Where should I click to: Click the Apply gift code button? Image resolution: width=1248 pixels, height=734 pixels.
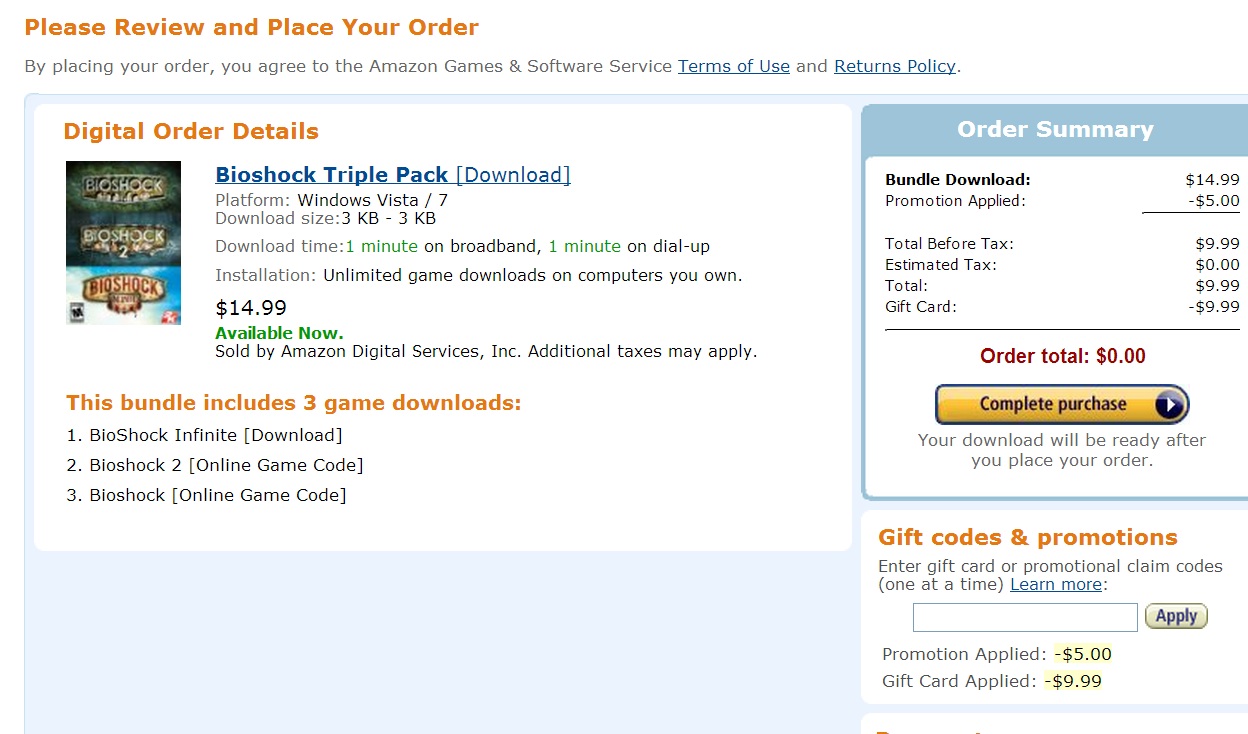(1176, 616)
